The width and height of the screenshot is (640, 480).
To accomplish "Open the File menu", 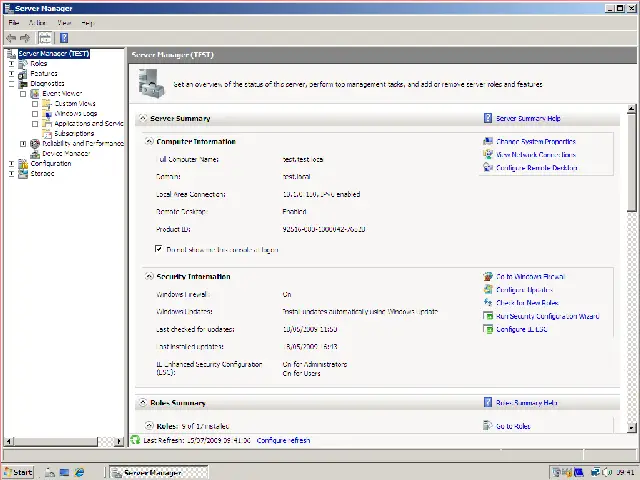I will [x=14, y=23].
